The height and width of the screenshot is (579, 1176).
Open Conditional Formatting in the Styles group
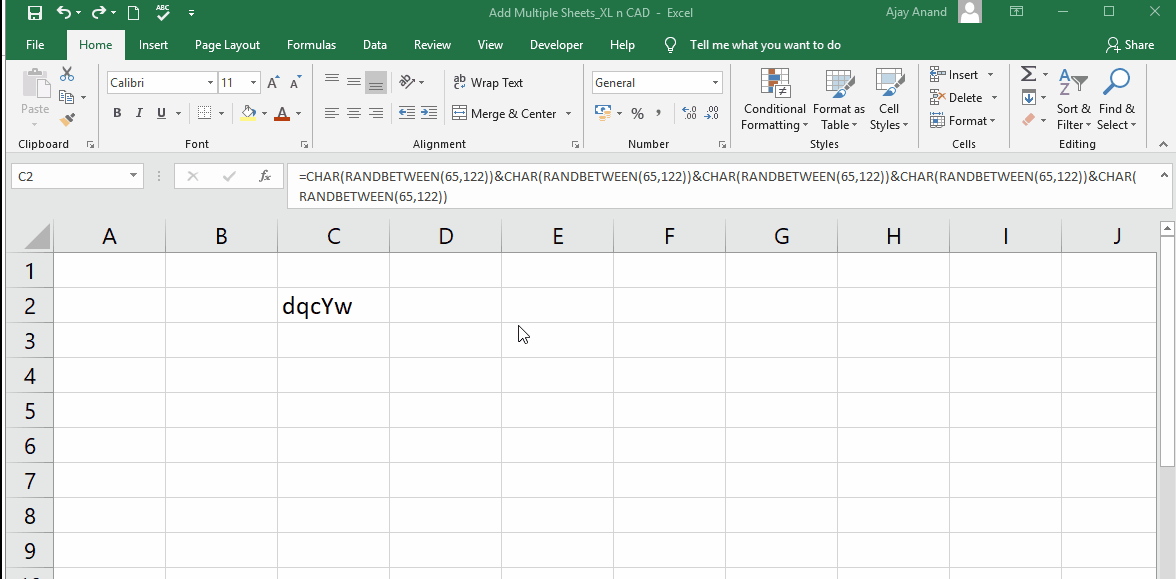[x=774, y=100]
